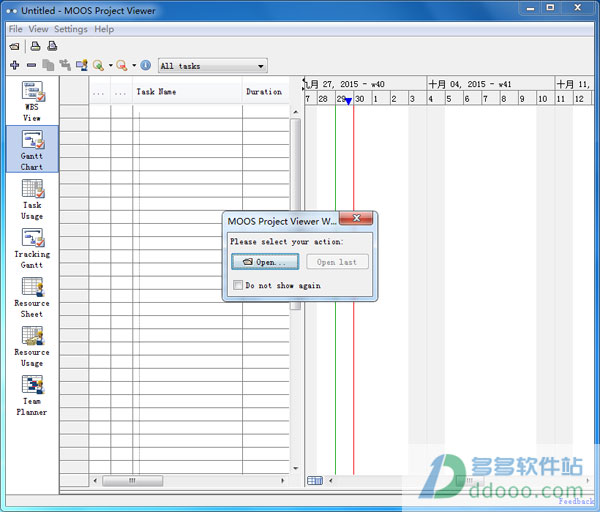
Task: Click the print icon in top toolbar
Action: pos(35,46)
